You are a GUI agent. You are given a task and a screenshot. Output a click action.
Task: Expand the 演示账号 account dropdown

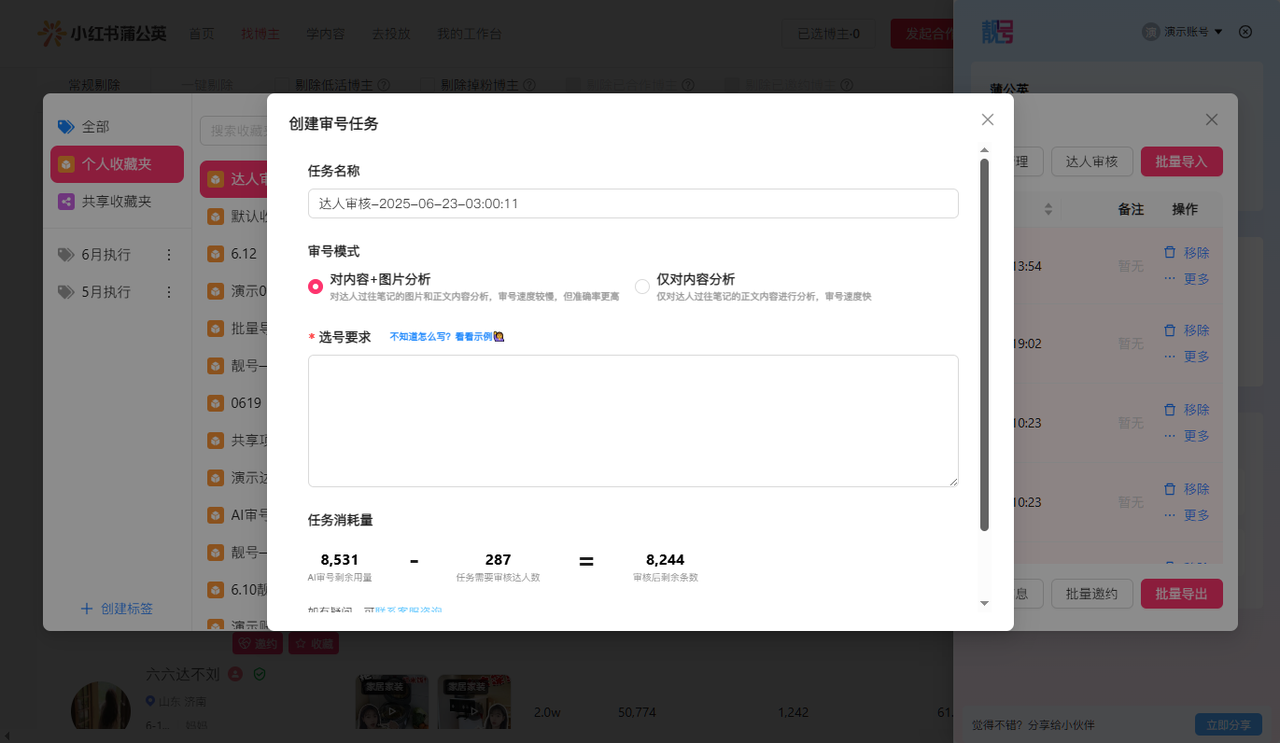point(1218,32)
